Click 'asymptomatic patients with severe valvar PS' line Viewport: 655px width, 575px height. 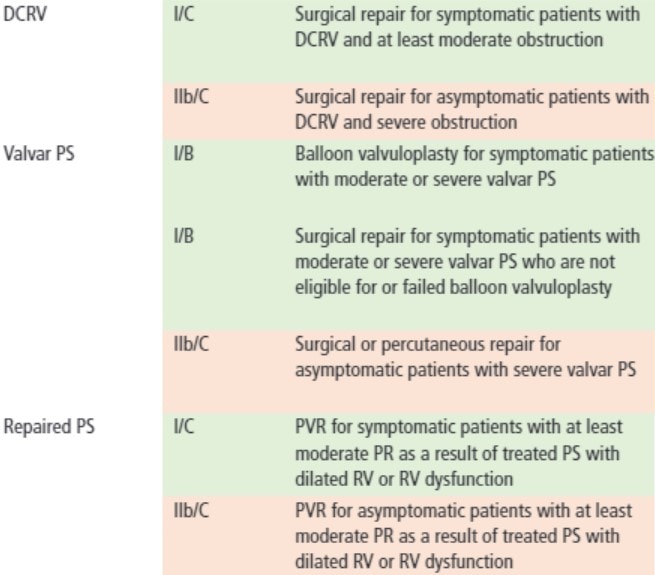[465, 370]
